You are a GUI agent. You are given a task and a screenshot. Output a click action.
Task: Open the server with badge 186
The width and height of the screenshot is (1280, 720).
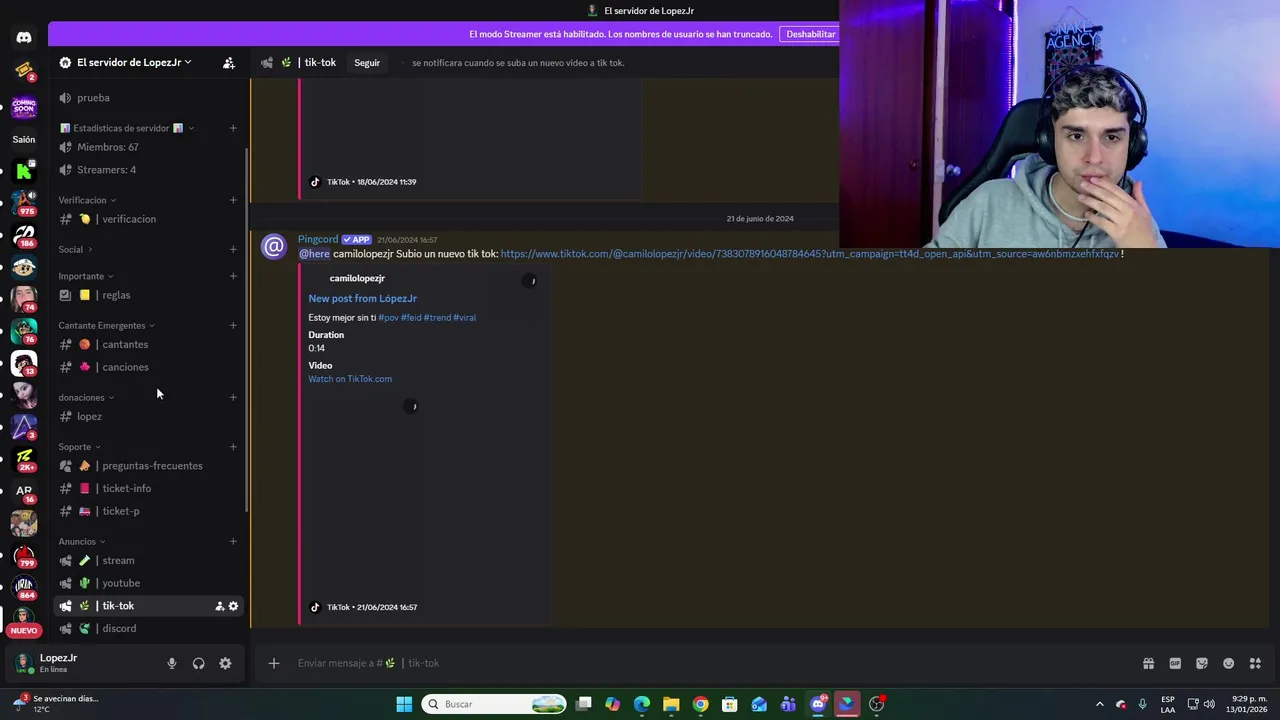[24, 234]
